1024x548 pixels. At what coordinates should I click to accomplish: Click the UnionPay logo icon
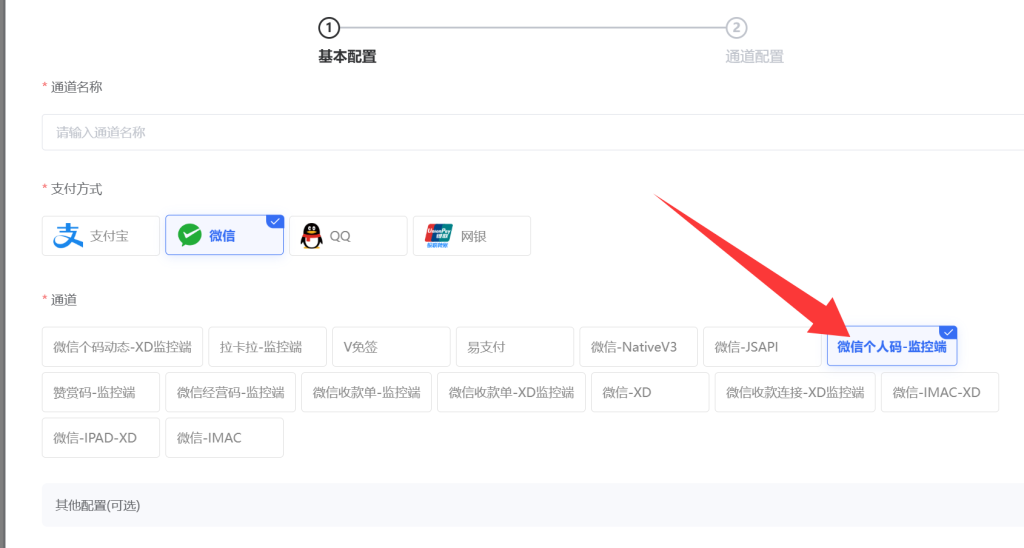(x=439, y=236)
